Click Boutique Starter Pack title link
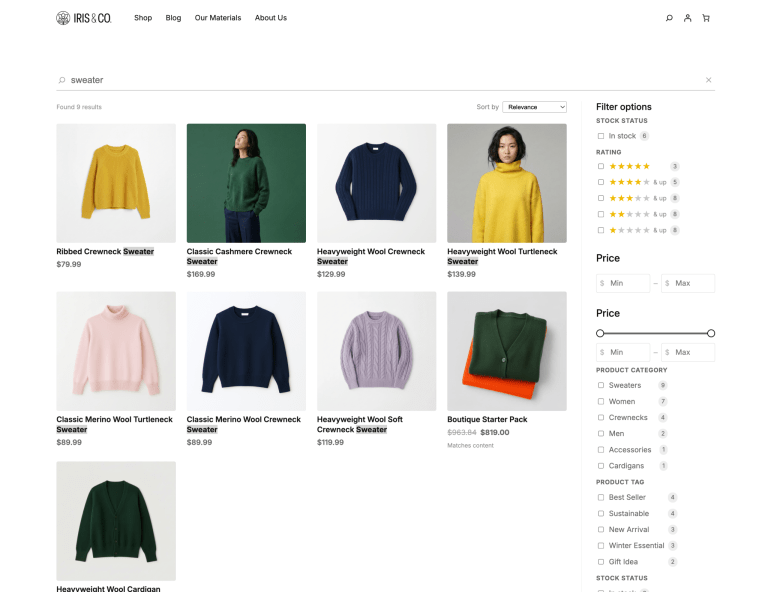Image resolution: width=768 pixels, height=592 pixels. click(x=487, y=419)
